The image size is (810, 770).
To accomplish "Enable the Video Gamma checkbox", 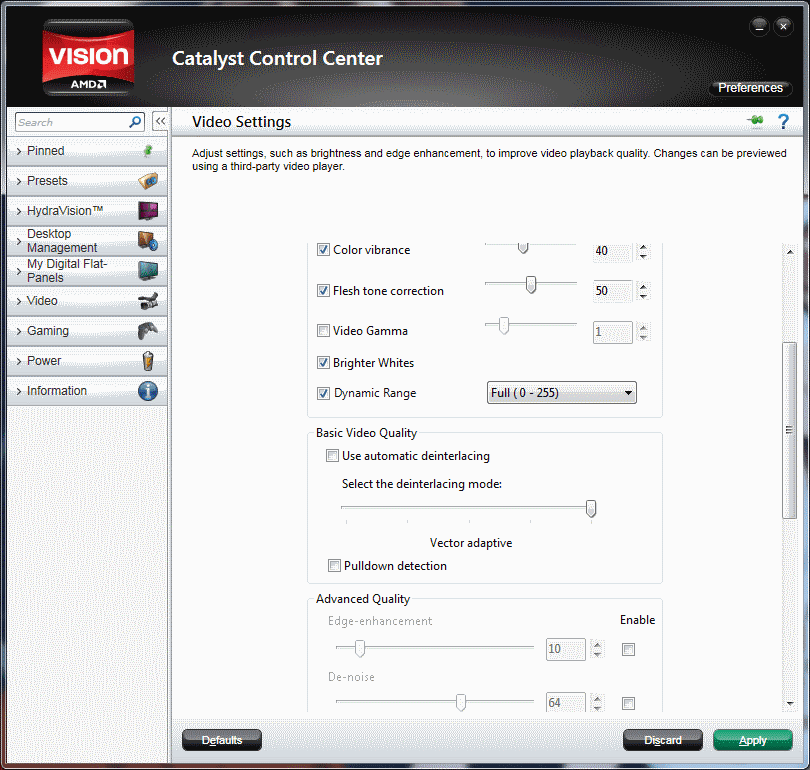I will click(323, 331).
